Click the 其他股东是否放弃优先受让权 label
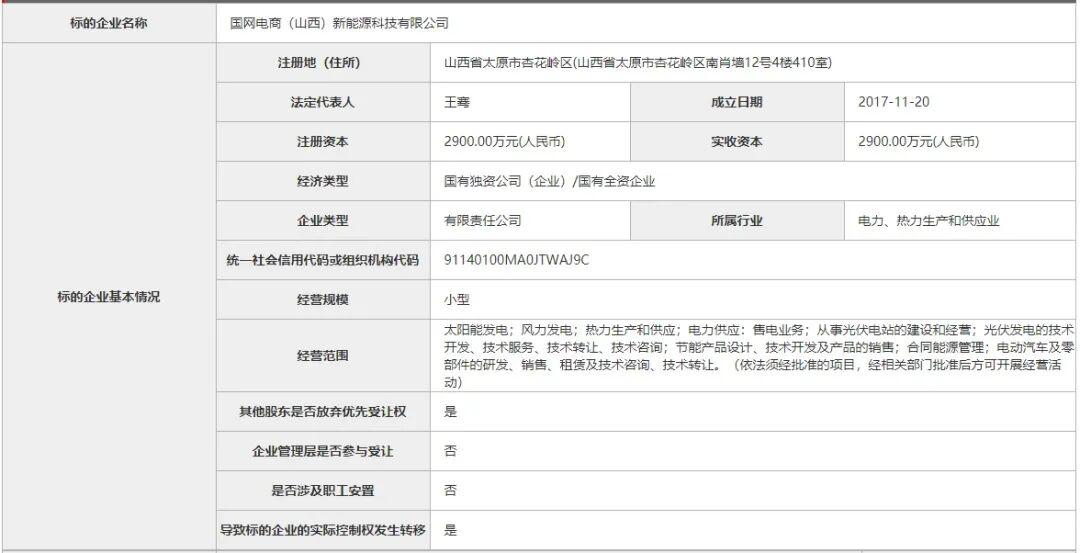 pyautogui.click(x=323, y=412)
